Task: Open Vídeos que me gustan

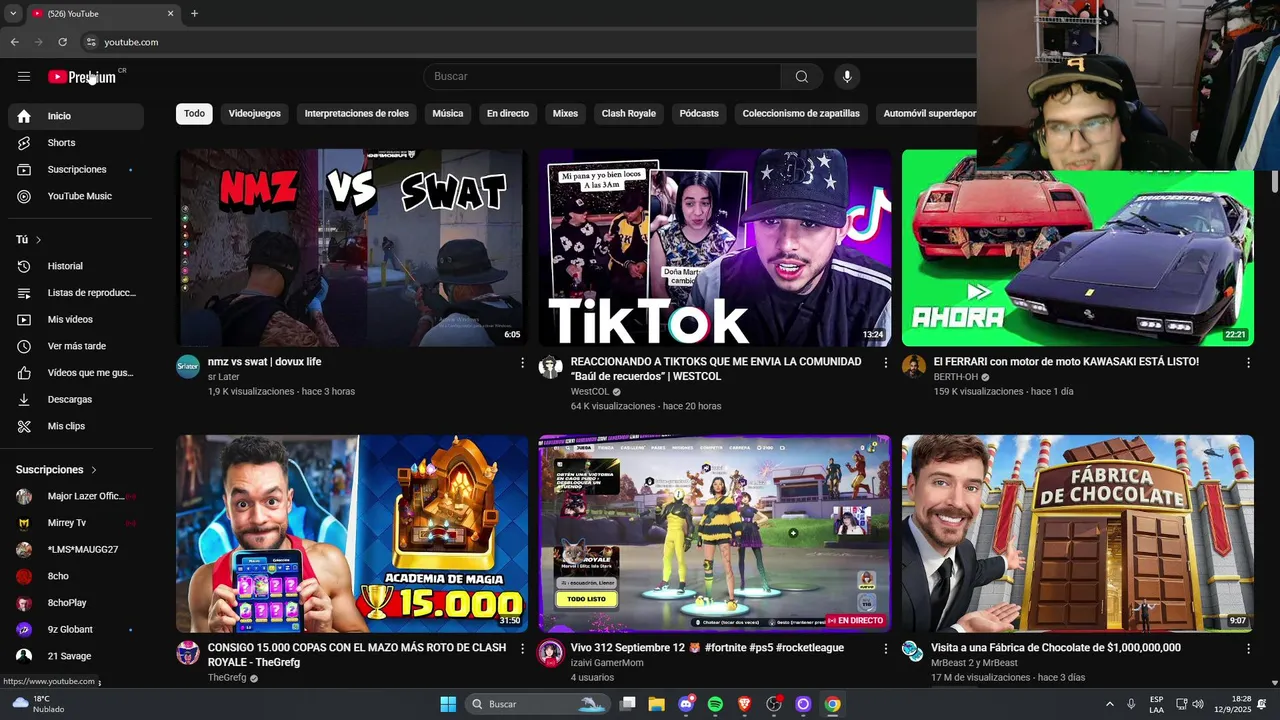Action: point(76,373)
